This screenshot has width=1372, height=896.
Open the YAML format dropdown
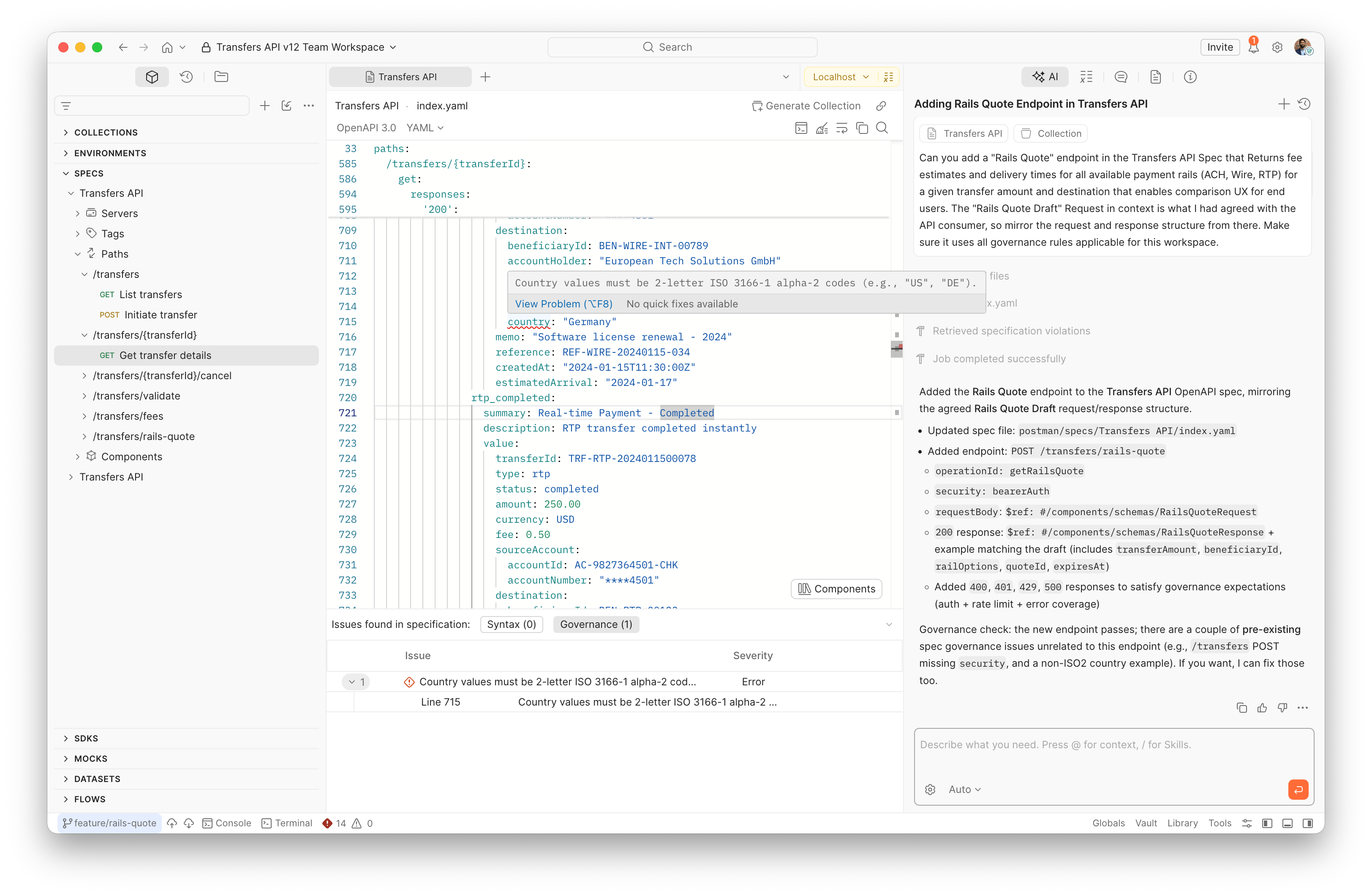pos(425,128)
